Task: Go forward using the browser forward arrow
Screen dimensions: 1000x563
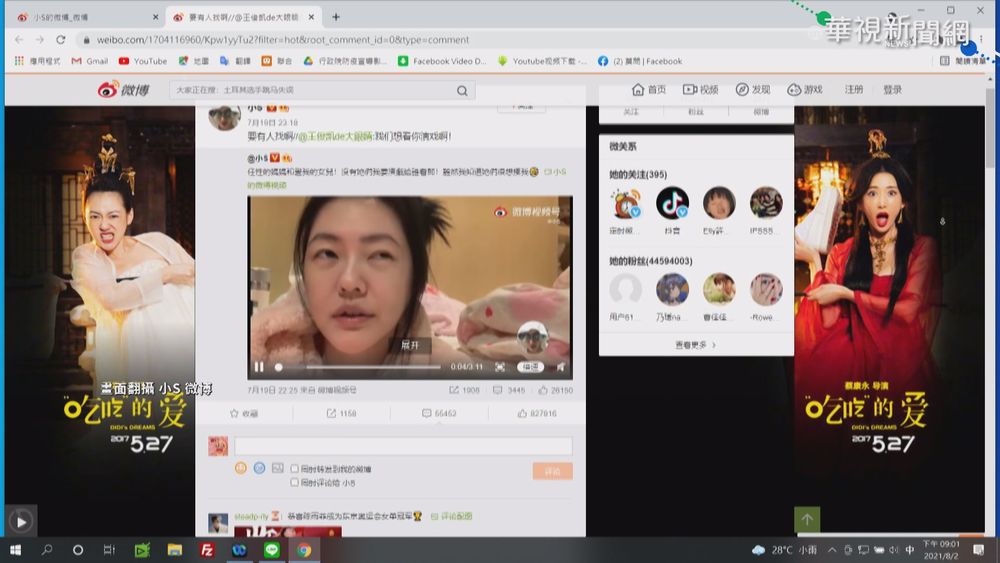Action: [x=40, y=40]
